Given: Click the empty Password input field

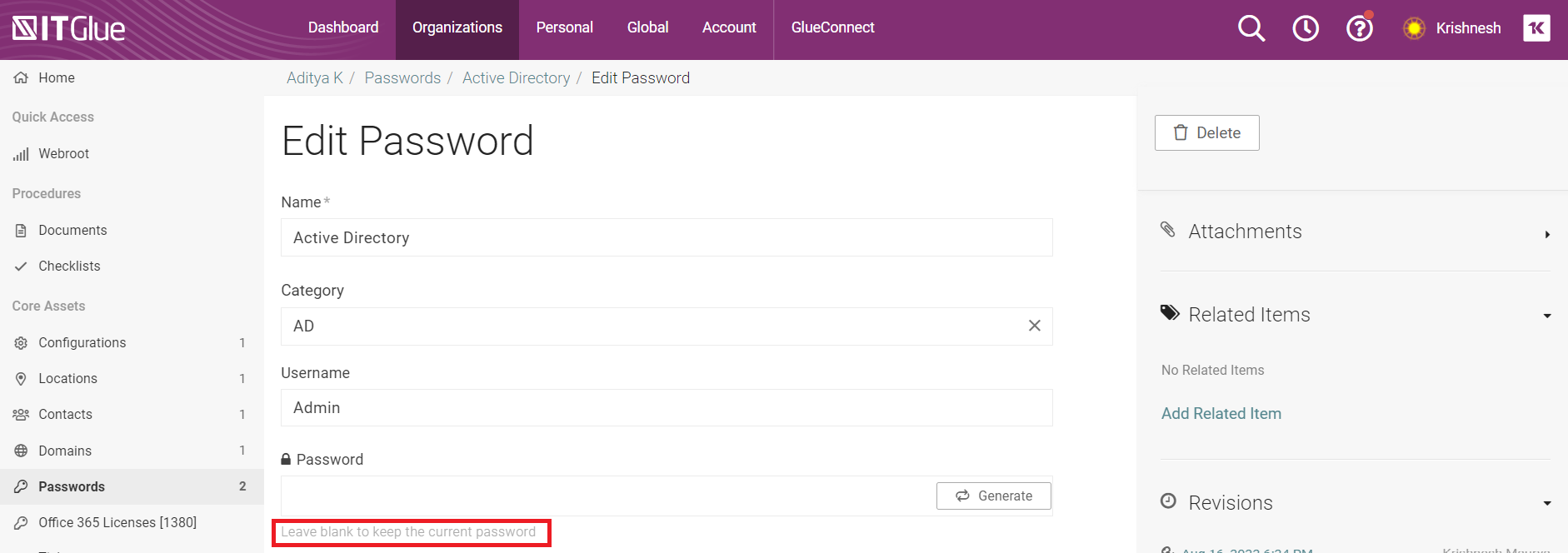Looking at the screenshot, I should [608, 496].
